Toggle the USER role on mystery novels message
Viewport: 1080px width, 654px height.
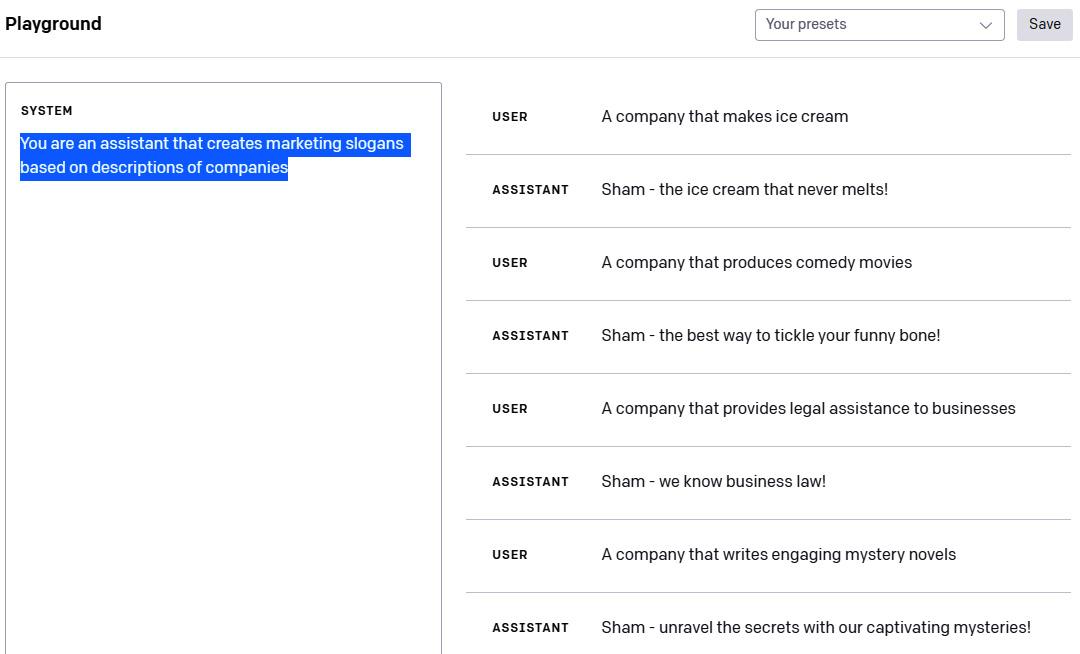[510, 555]
